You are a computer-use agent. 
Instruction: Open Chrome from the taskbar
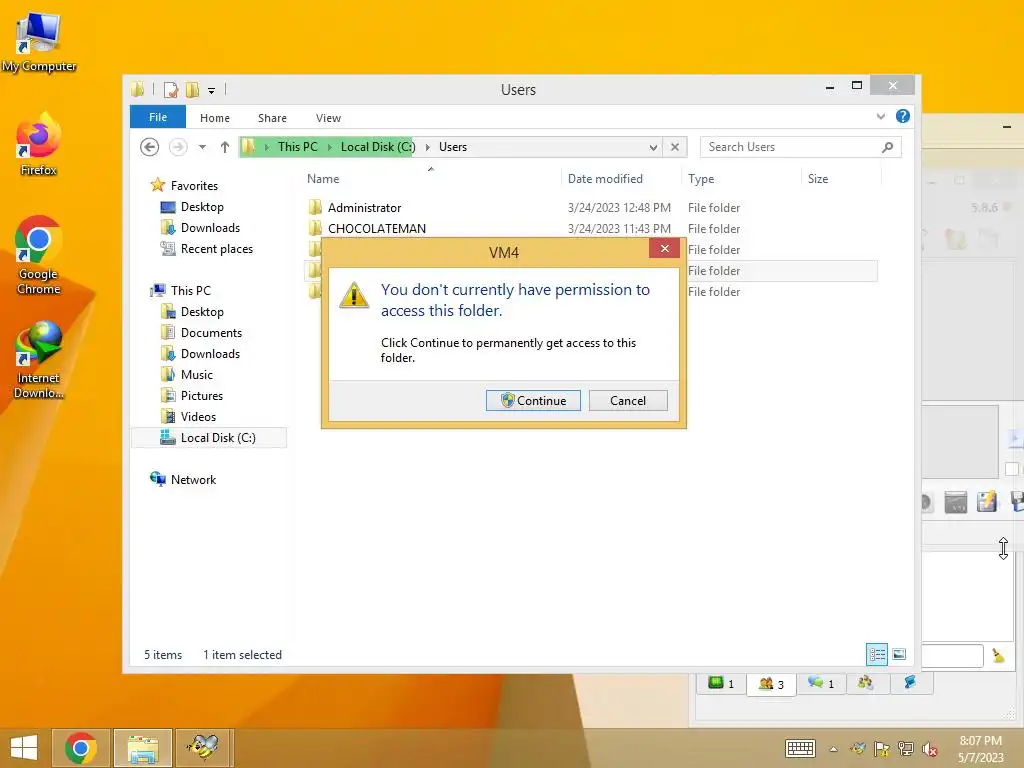point(81,748)
